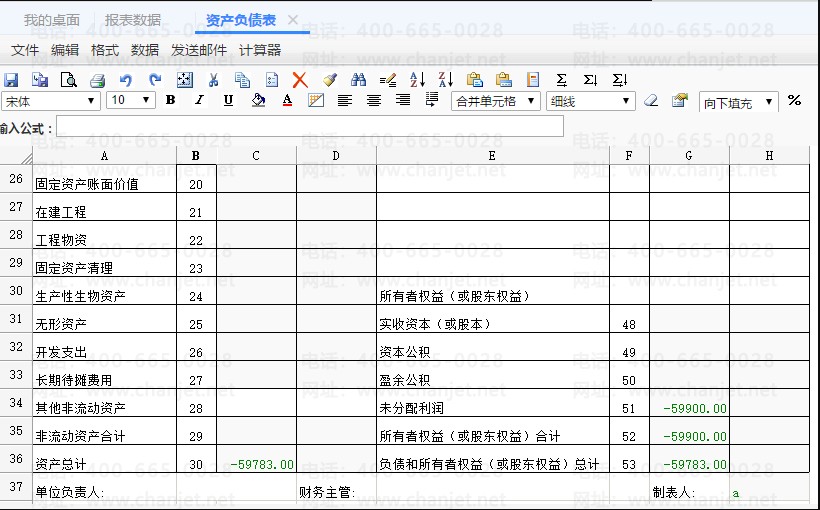Image resolution: width=820 pixels, height=510 pixels.
Task: Open the 合并单元格 dropdown
Action: (496, 101)
